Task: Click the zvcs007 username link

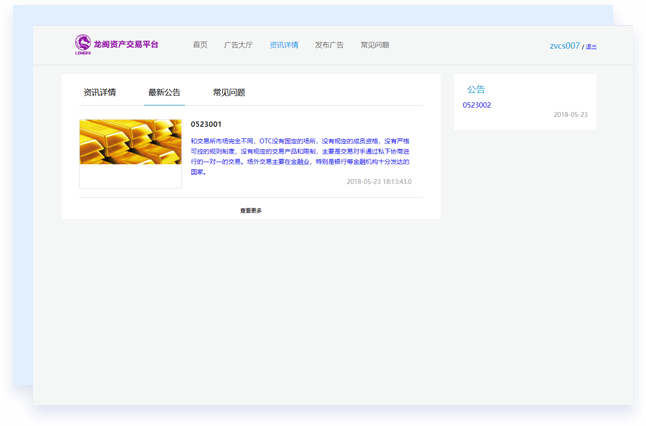Action: tap(564, 46)
